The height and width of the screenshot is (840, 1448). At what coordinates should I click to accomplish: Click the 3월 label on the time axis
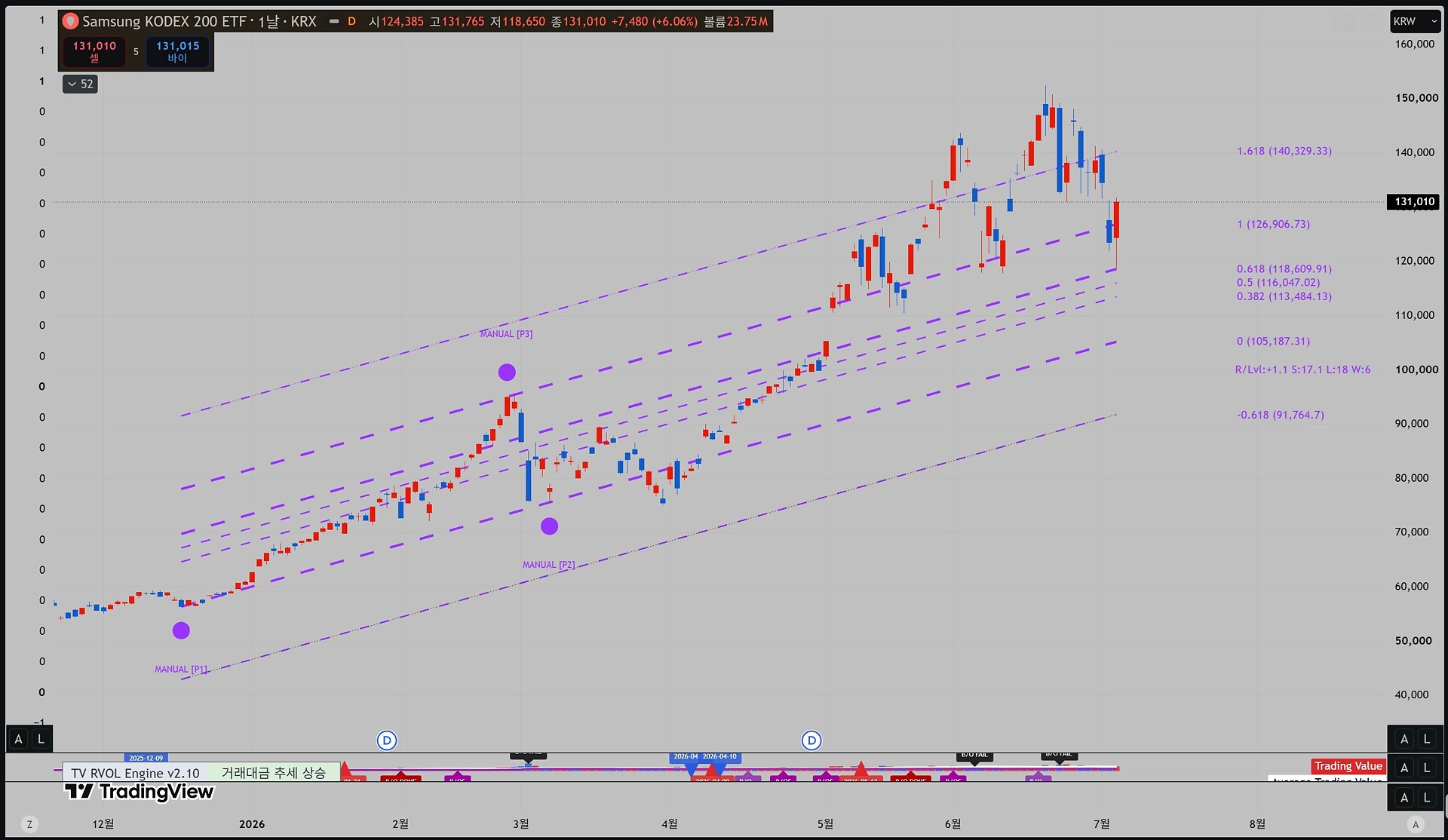click(x=521, y=824)
